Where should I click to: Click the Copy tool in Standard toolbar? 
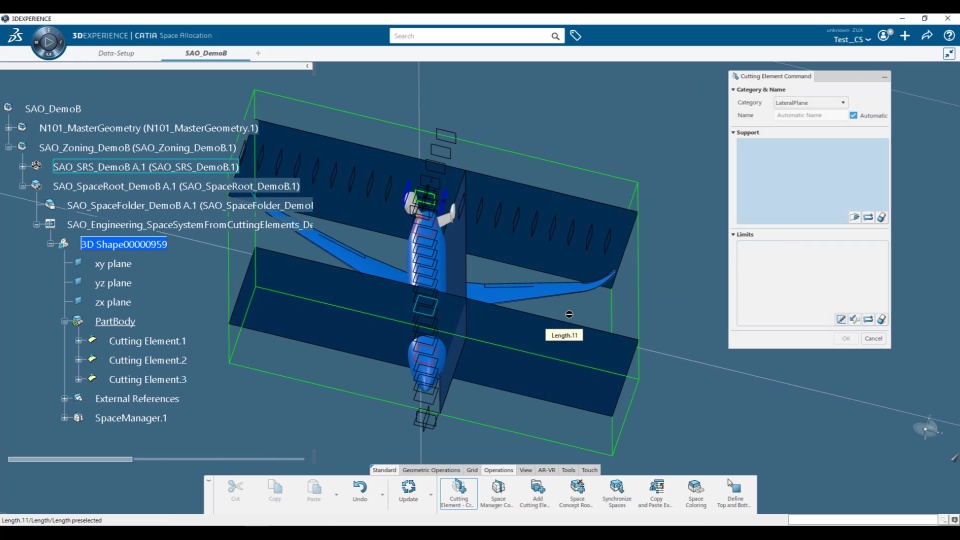[275, 491]
